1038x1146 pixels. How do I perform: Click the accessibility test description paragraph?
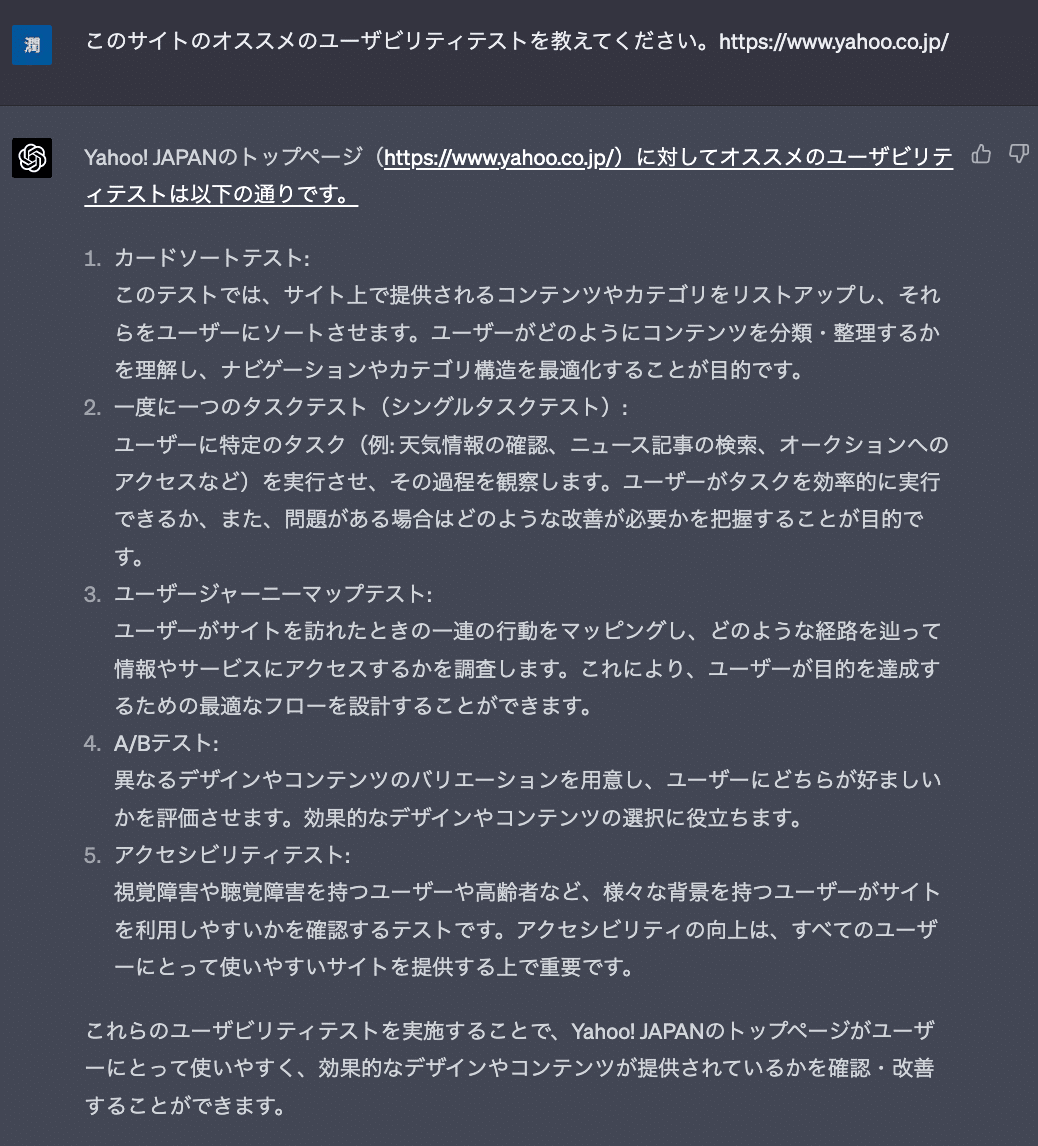(x=527, y=930)
